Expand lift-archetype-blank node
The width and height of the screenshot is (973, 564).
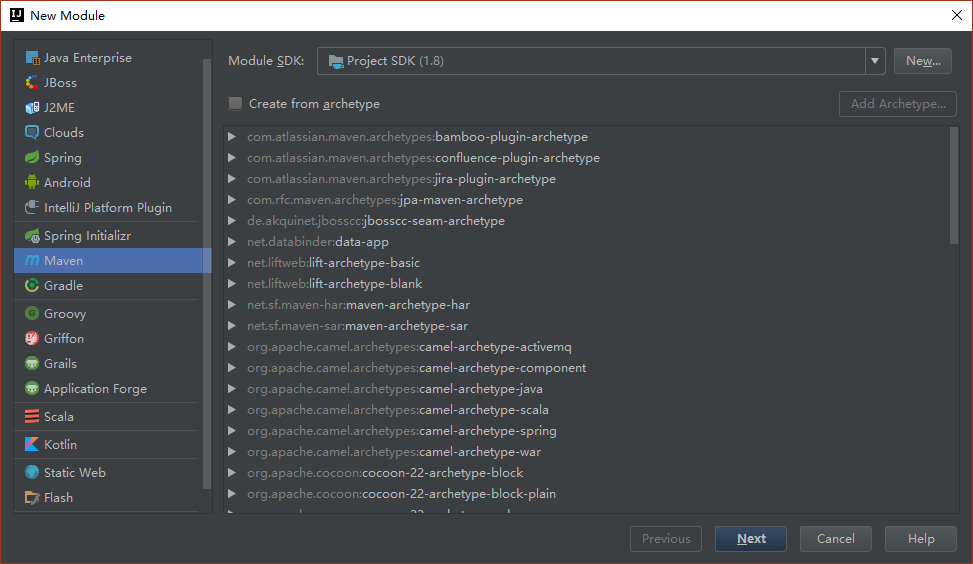click(231, 284)
